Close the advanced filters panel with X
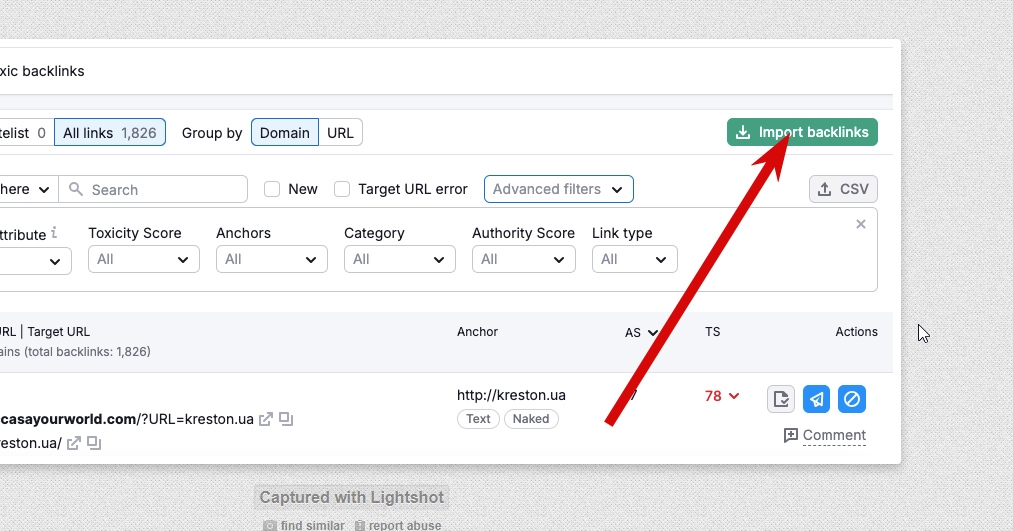The image size is (1013, 531). click(x=861, y=224)
